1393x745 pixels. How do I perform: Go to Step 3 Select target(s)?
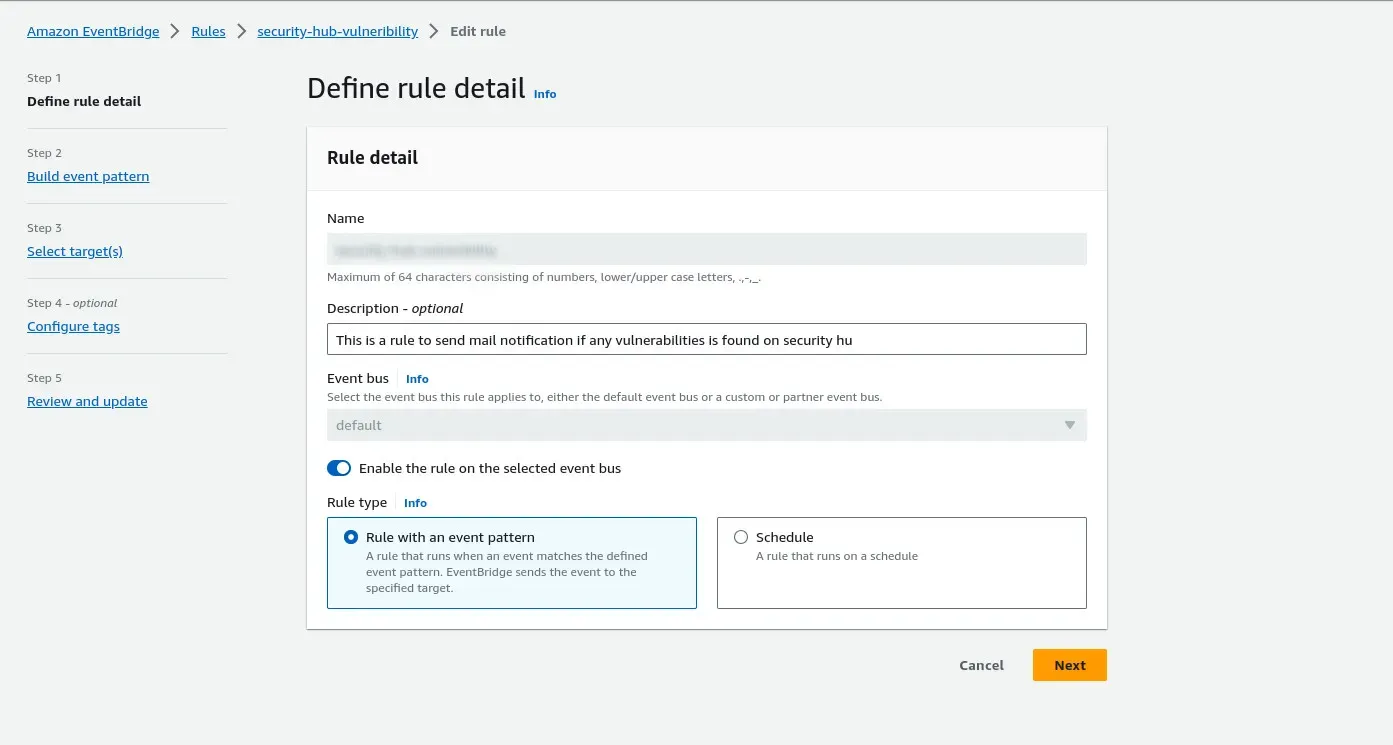click(75, 251)
